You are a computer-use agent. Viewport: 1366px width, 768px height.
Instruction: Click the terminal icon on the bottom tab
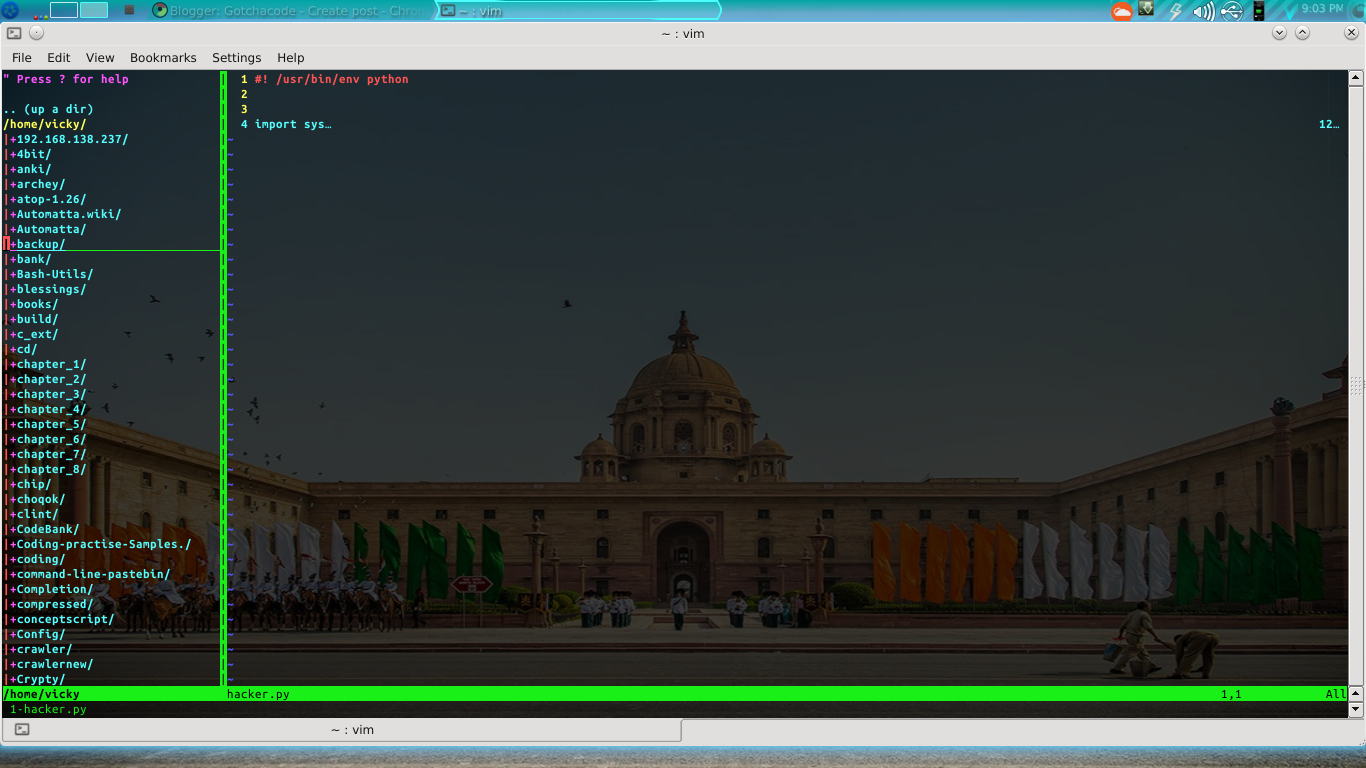(x=22, y=730)
